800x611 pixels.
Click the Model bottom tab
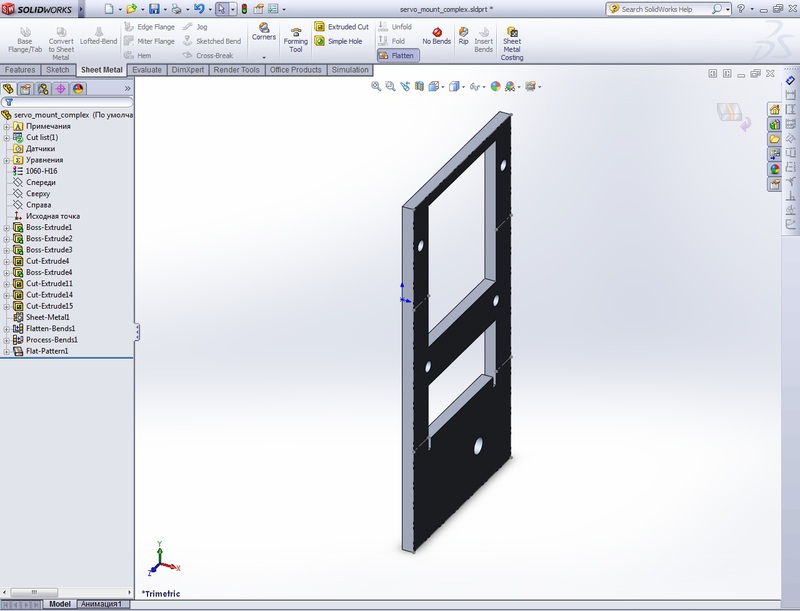coord(59,604)
